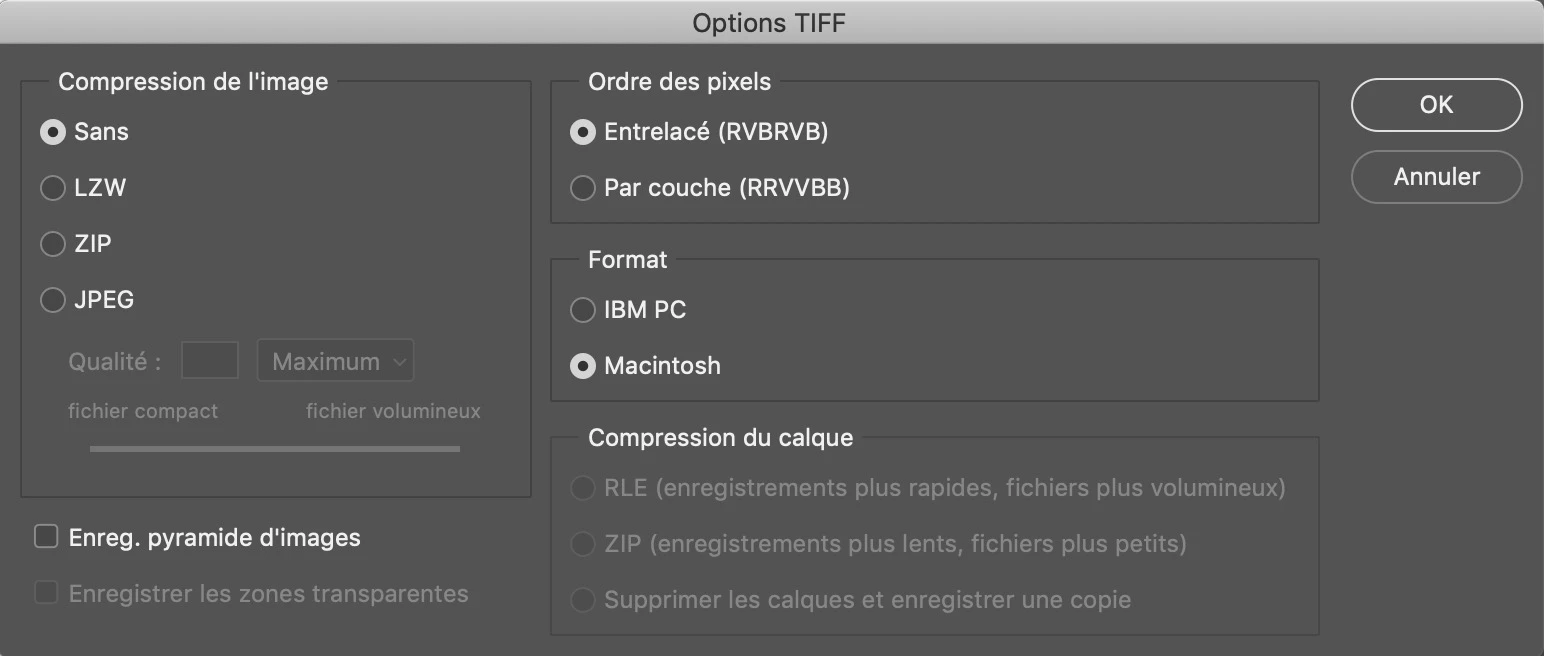This screenshot has width=1544, height=656.
Task: Click the OK button
Action: 1436,105
